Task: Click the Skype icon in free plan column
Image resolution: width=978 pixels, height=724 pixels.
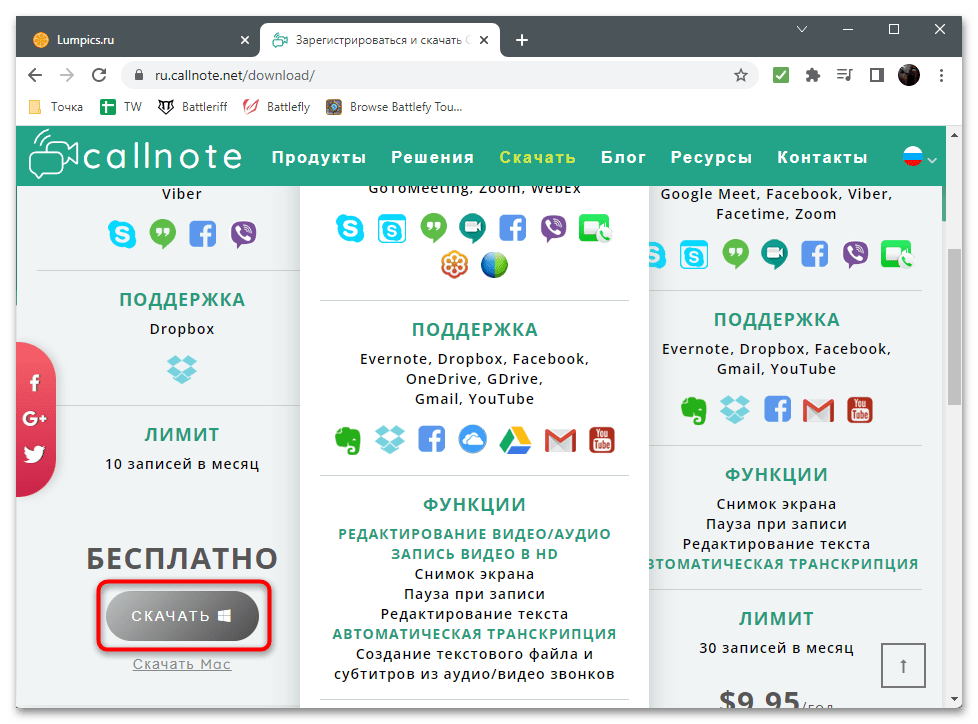Action: click(x=122, y=234)
